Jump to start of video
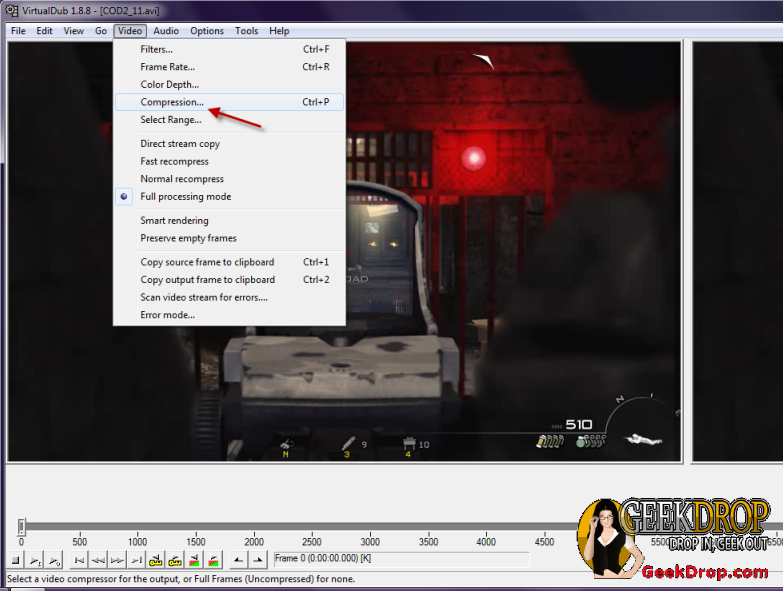The width and height of the screenshot is (783, 591). [x=79, y=560]
